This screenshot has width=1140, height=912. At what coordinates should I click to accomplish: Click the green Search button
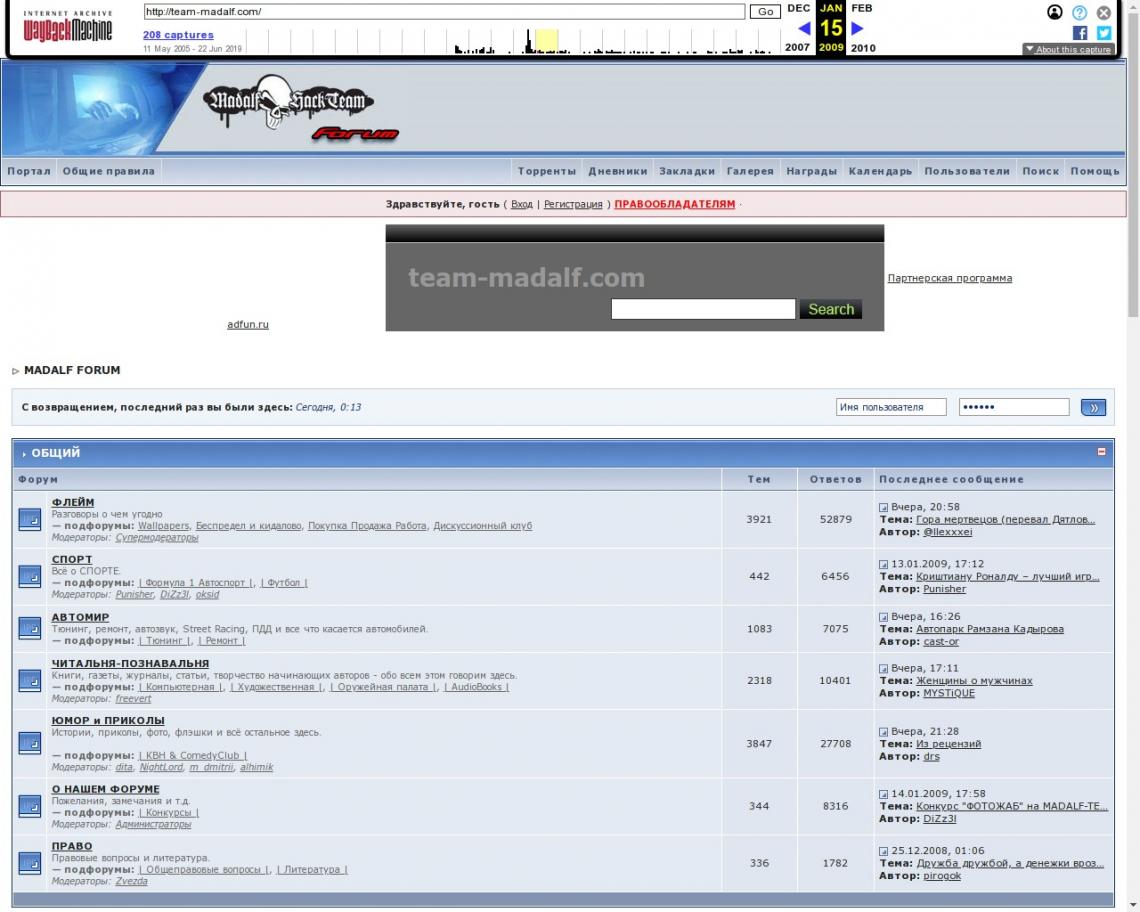(831, 309)
